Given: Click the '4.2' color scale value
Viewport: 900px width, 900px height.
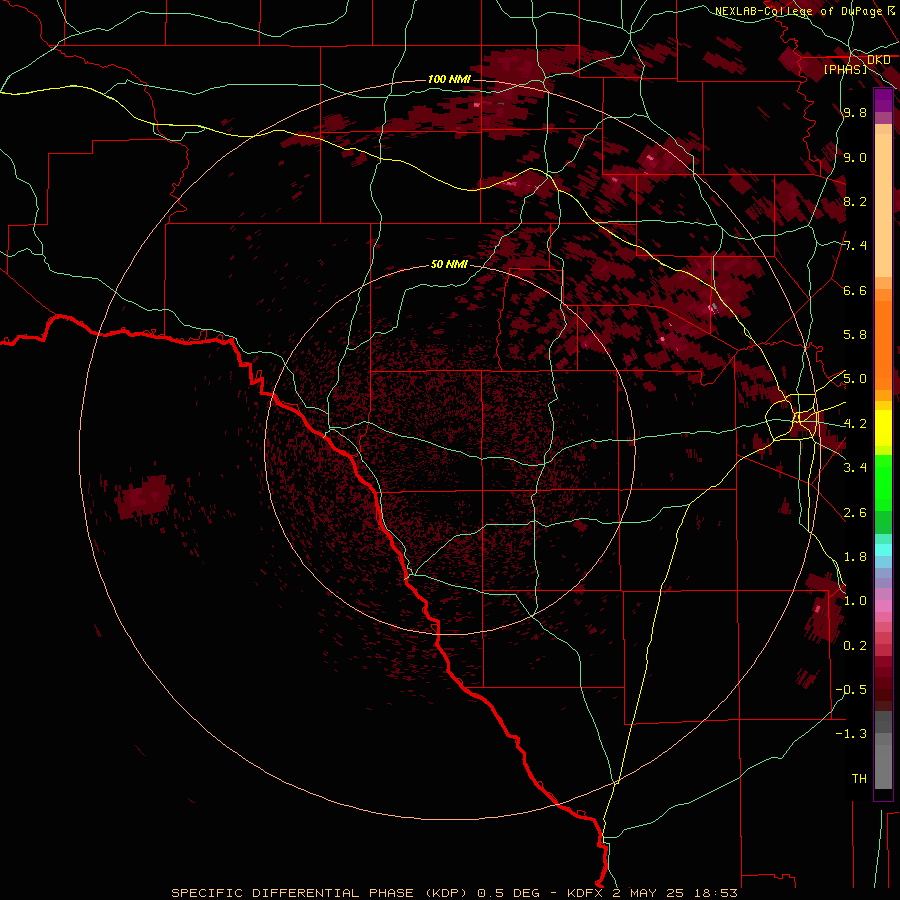Looking at the screenshot, I should point(855,424).
